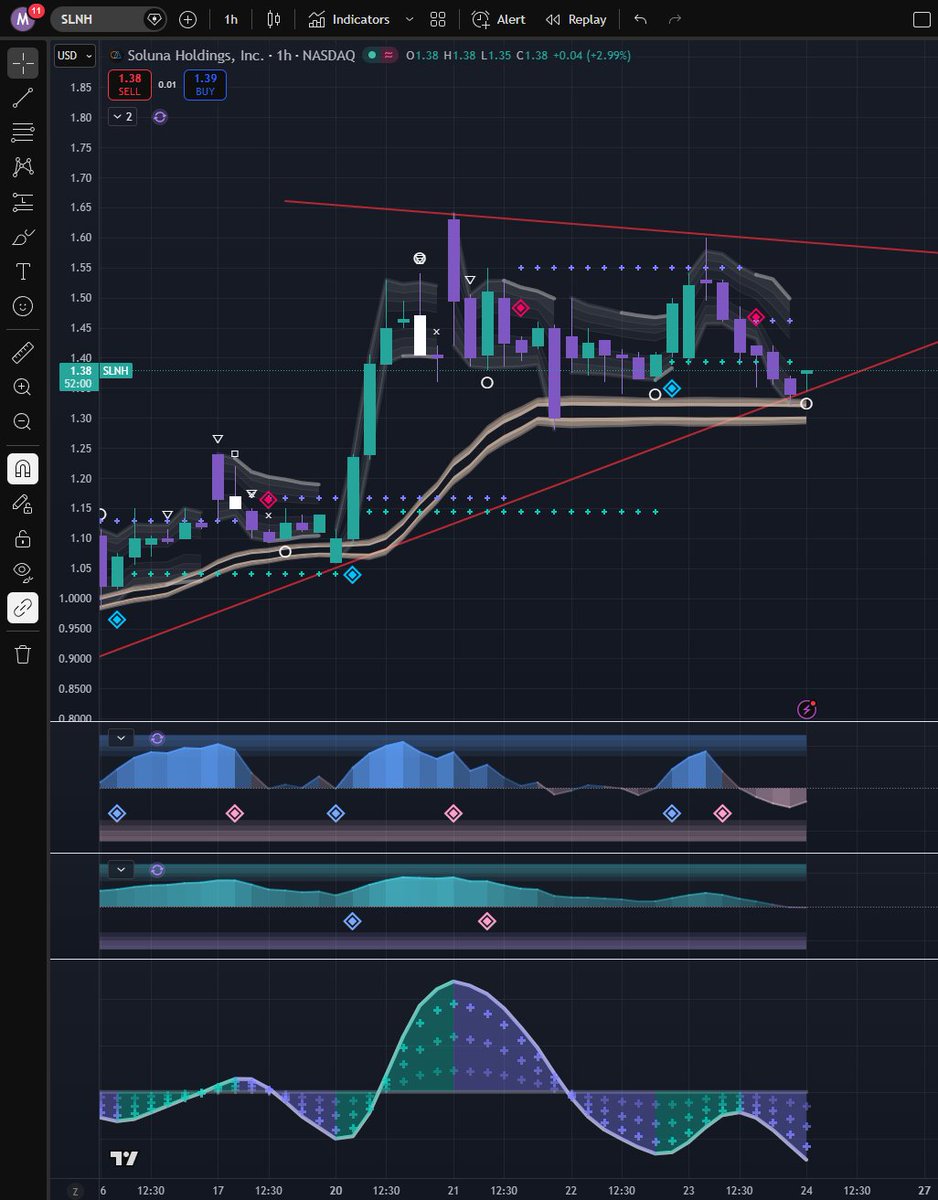Click the lower red ascending trendline
This screenshot has height=1200, width=938.
tap(519, 498)
